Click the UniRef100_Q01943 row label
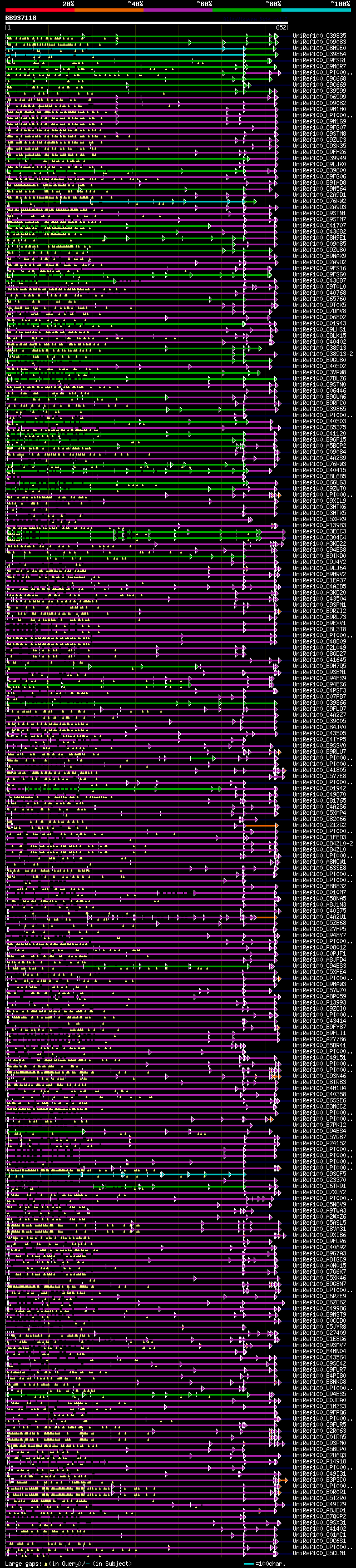356x1568 pixels. tap(319, 323)
